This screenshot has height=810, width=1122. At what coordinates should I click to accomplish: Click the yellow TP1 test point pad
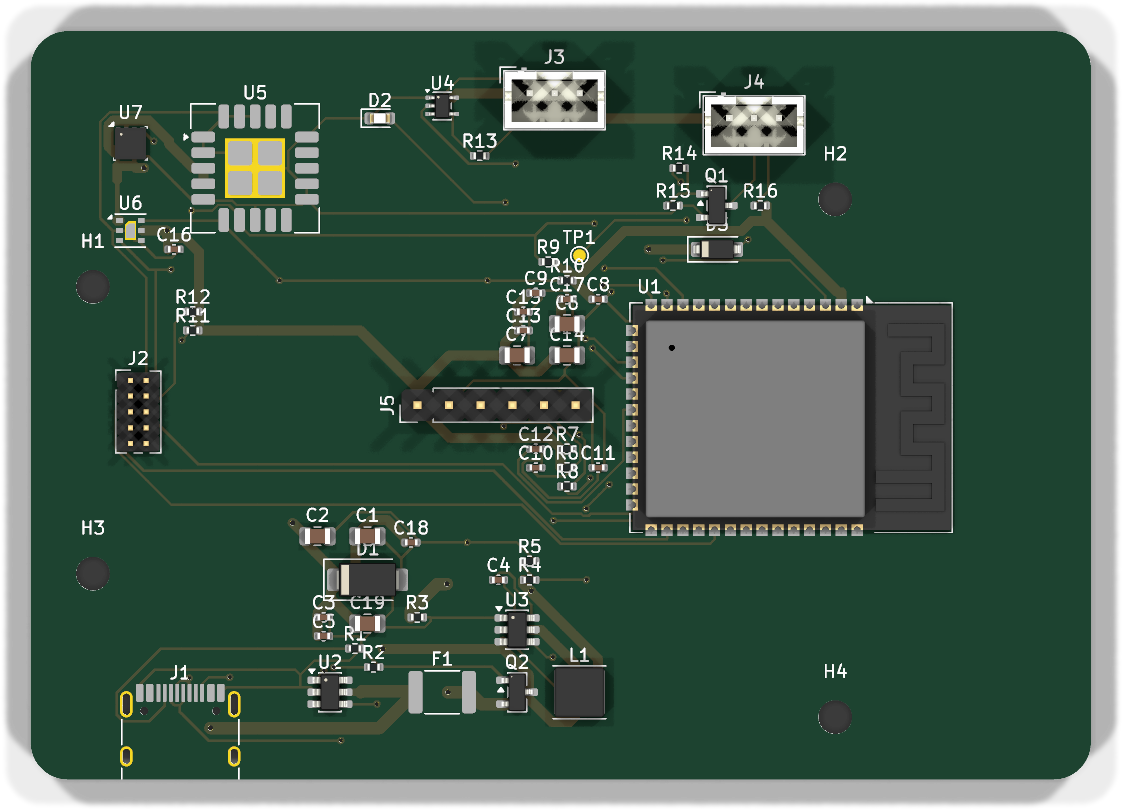coord(580,255)
